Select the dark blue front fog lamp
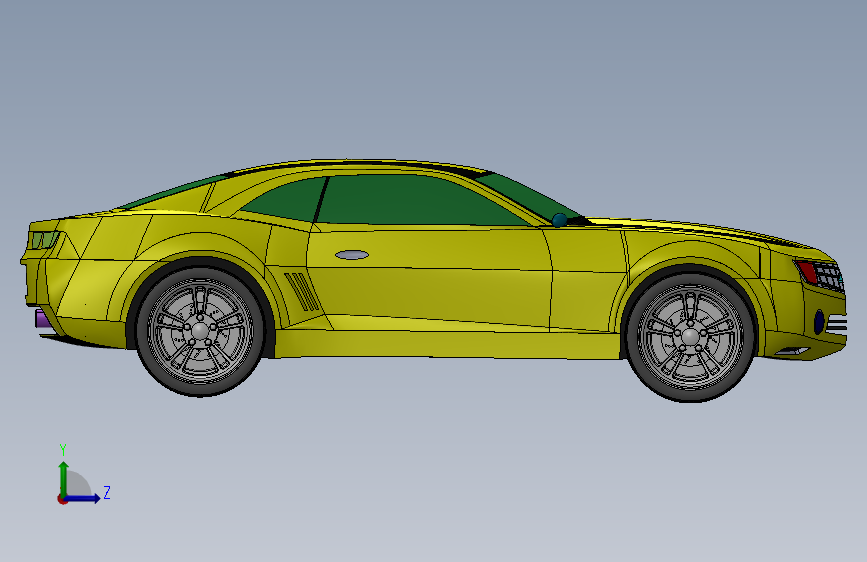 pos(819,322)
